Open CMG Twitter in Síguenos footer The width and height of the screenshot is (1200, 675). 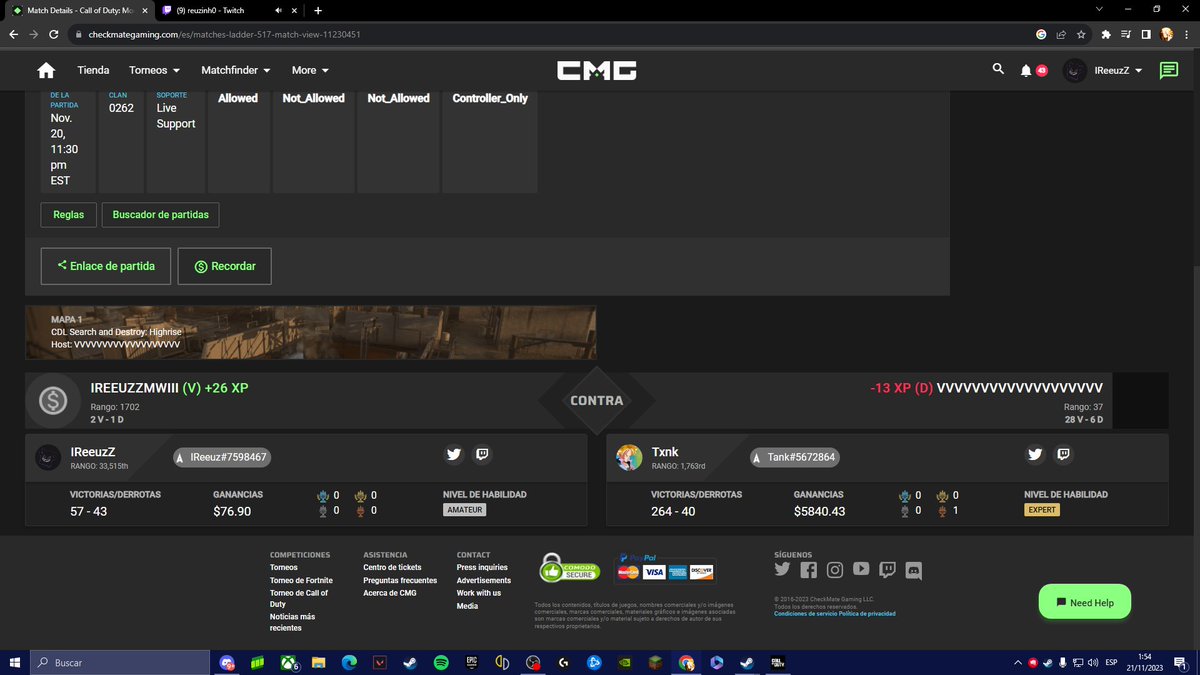click(783, 569)
